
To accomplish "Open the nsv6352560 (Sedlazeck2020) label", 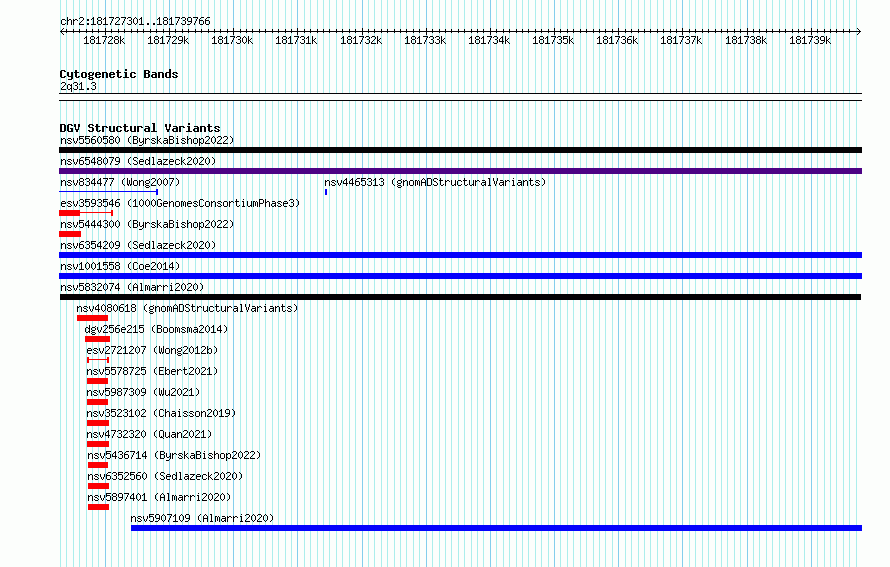I will pos(165,476).
